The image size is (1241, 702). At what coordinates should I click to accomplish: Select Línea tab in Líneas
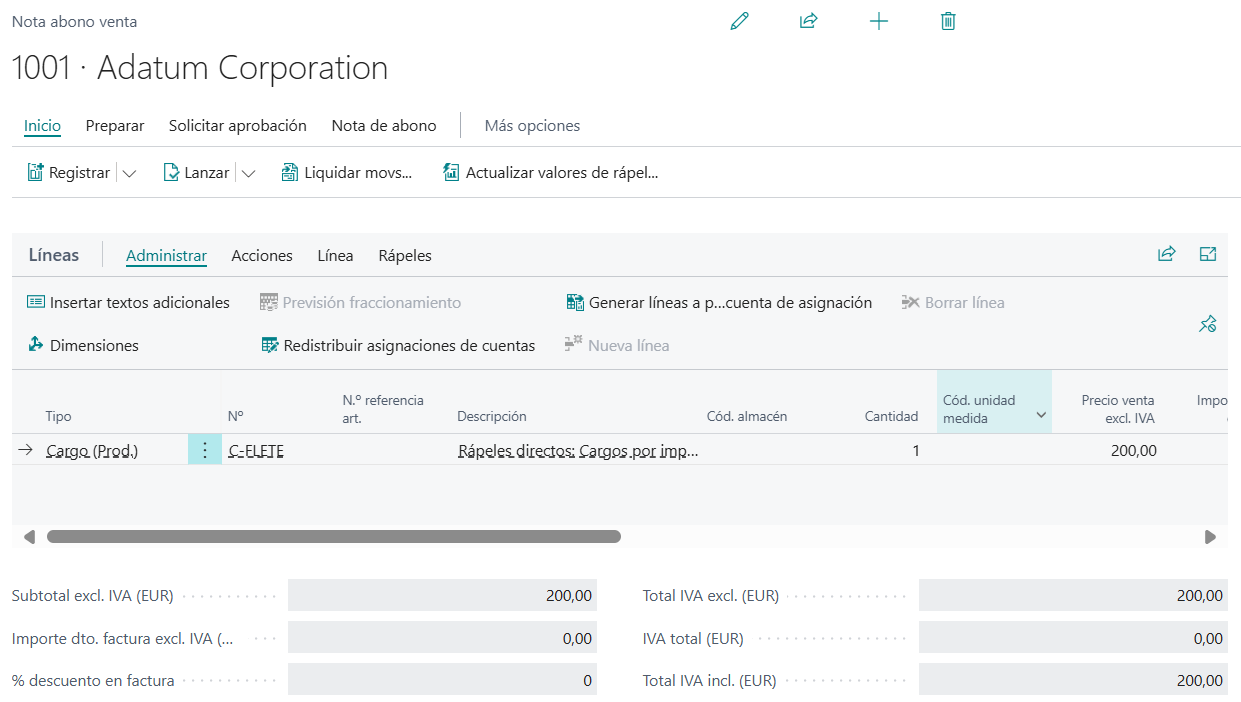(335, 255)
